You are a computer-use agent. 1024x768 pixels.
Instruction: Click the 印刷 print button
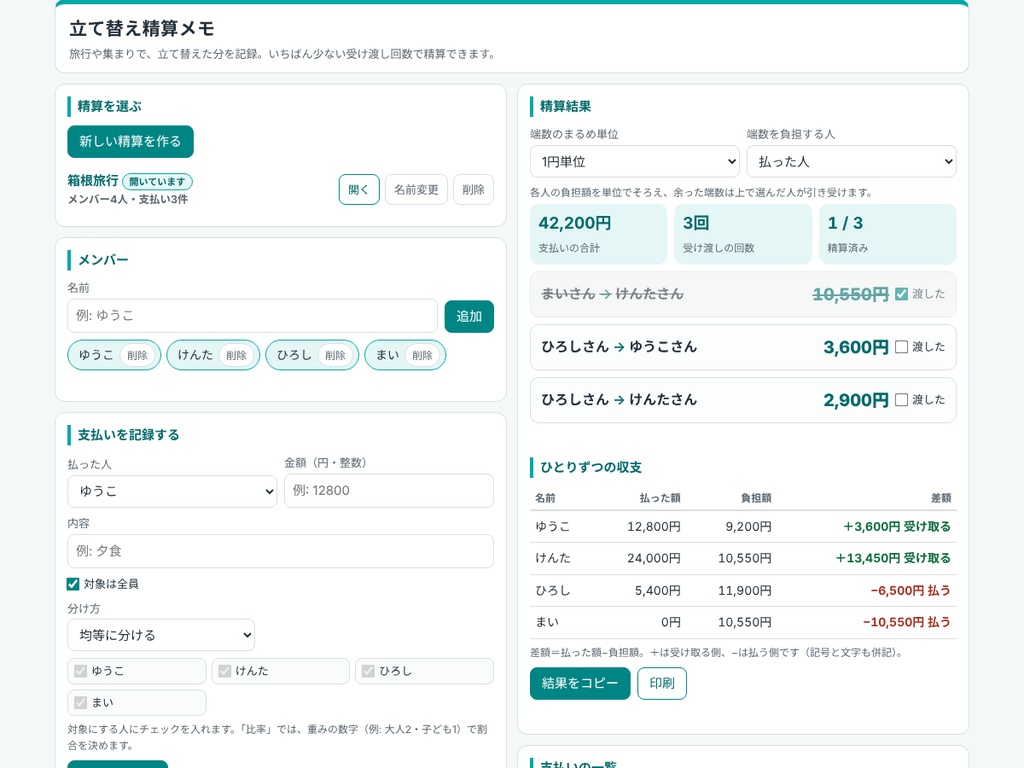pos(662,683)
